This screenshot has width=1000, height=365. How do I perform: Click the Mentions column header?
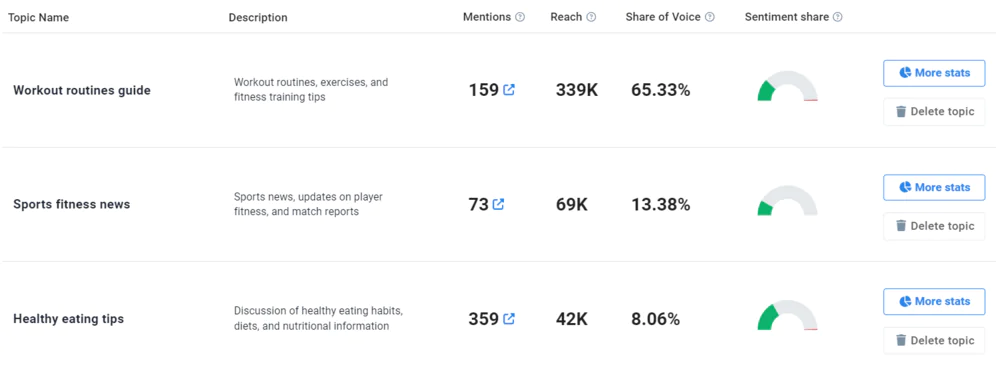tap(487, 17)
